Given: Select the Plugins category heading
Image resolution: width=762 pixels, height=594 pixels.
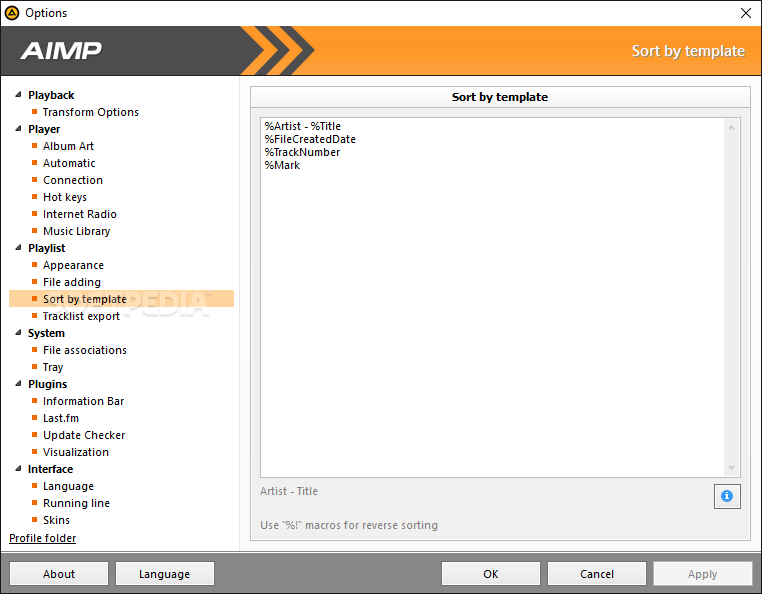Looking at the screenshot, I should click(x=48, y=384).
